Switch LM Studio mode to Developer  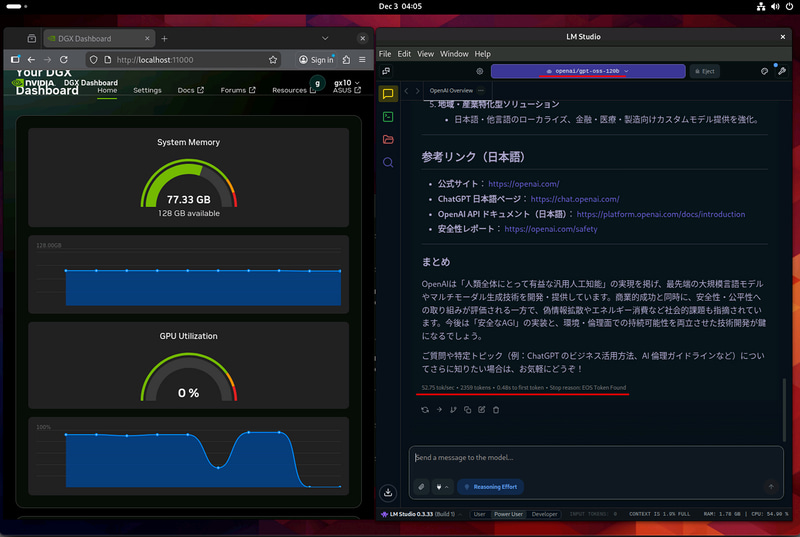(x=544, y=514)
